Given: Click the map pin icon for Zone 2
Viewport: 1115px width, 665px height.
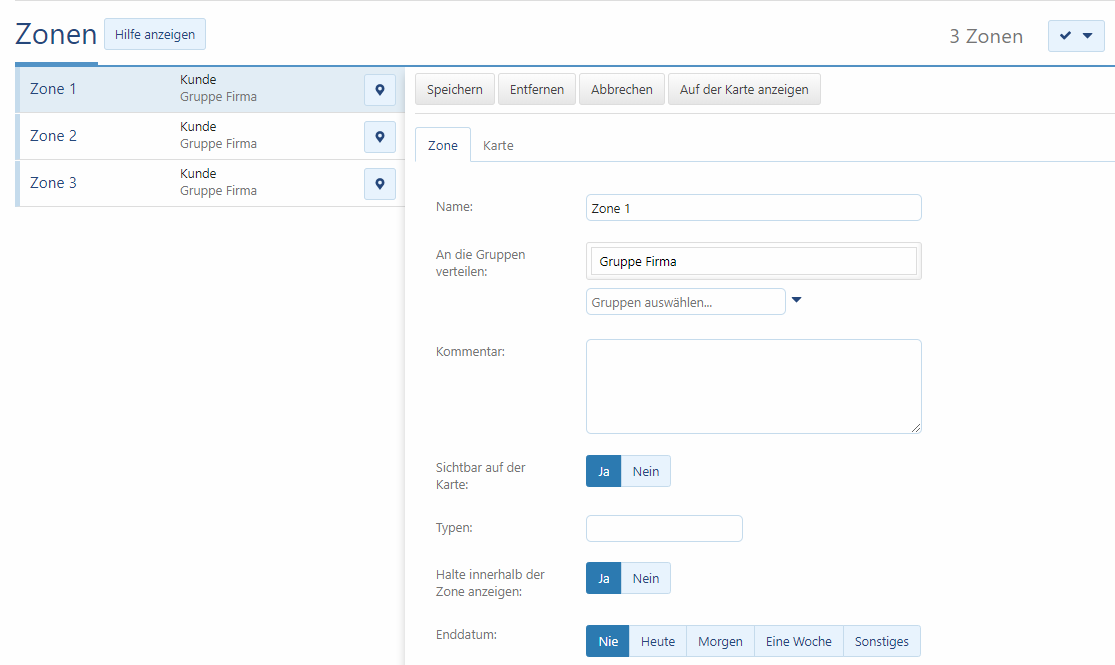Looking at the screenshot, I should tap(380, 137).
